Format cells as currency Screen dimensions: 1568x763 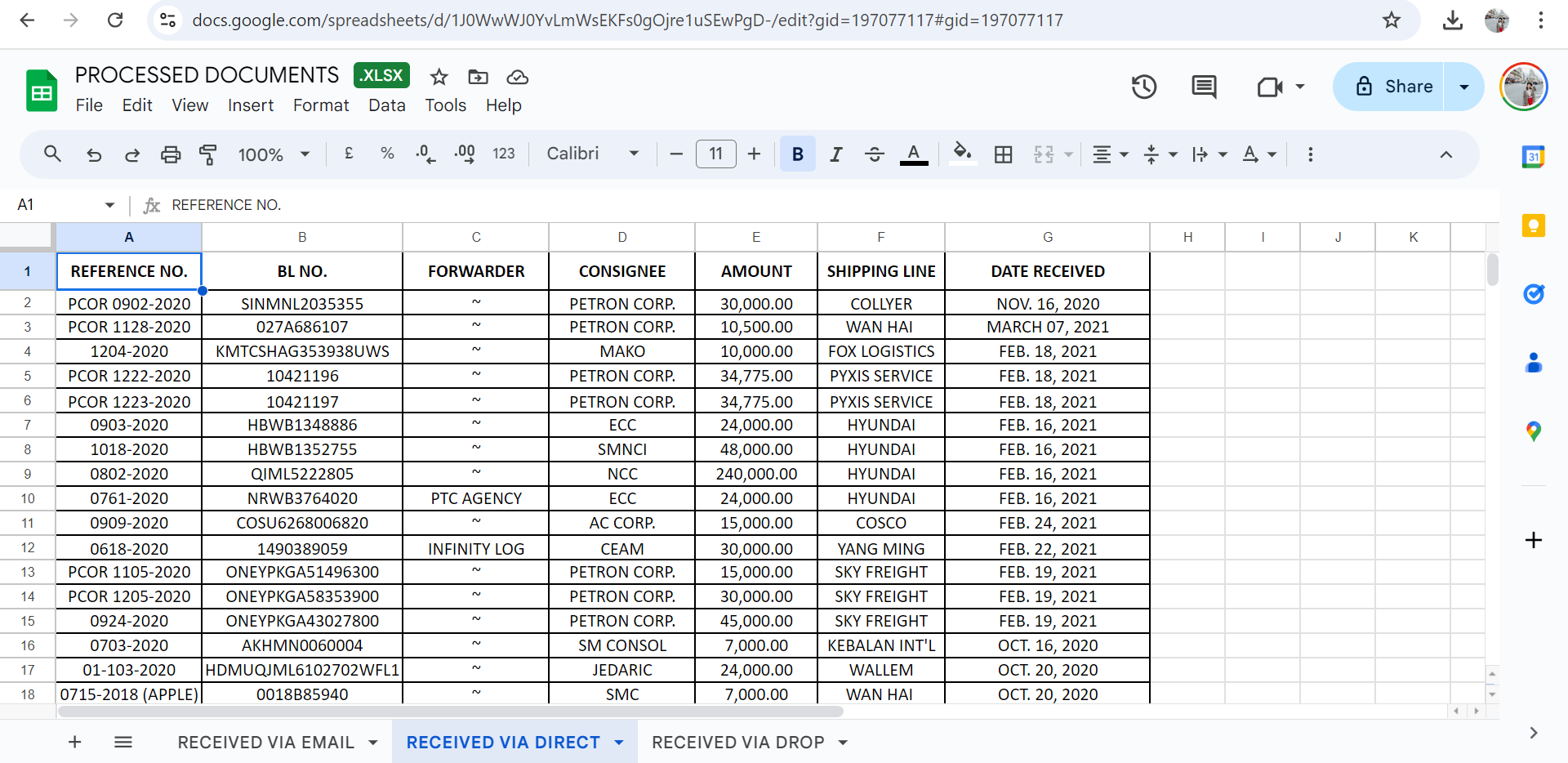click(x=349, y=154)
